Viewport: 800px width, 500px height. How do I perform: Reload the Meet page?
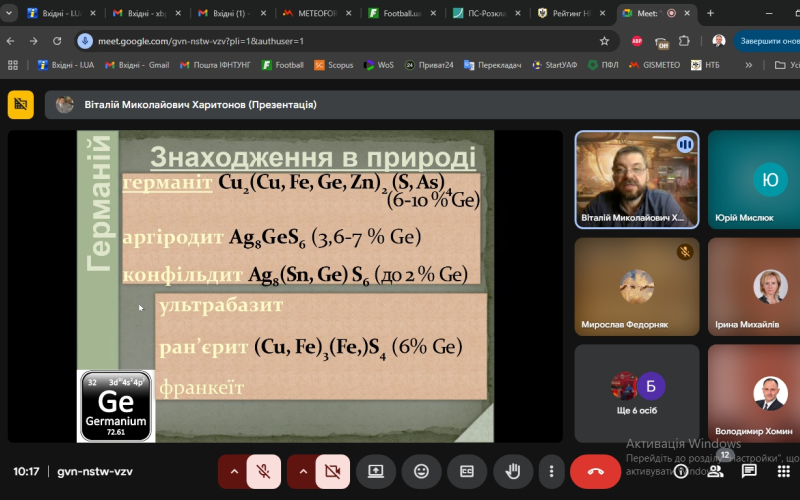(x=57, y=41)
